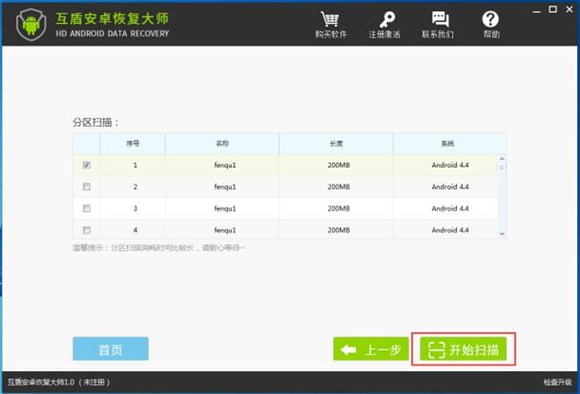Click the Android shield logo
580x394 pixels.
(x=31, y=24)
